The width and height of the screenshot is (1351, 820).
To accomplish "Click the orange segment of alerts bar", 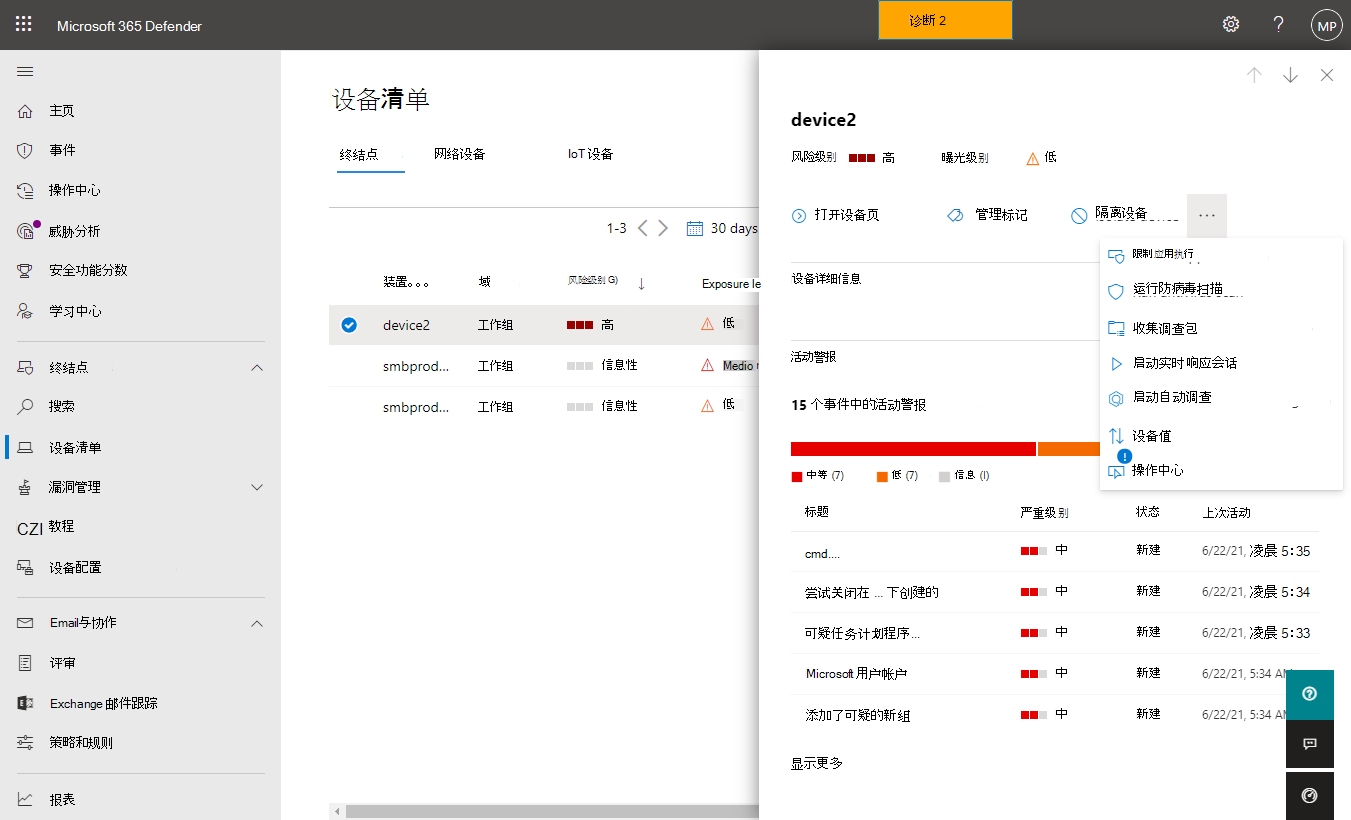I will click(x=1068, y=449).
